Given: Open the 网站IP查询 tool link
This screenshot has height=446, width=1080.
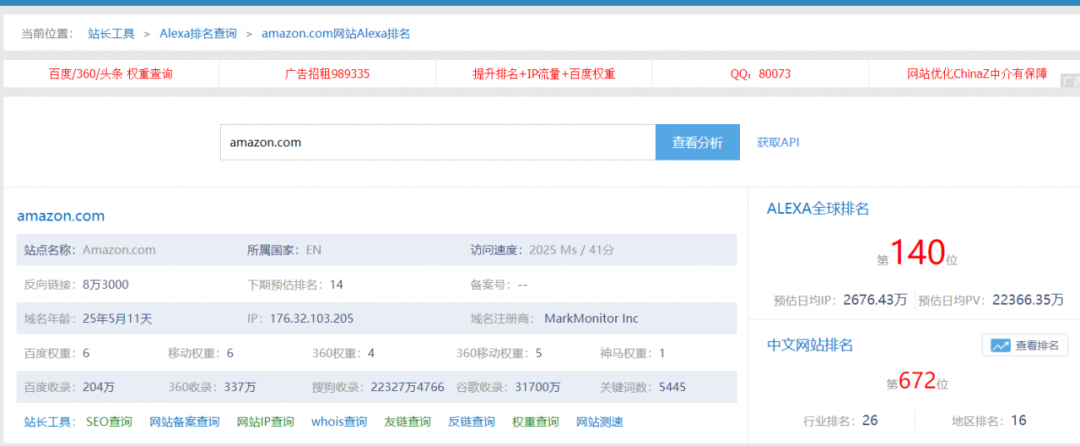Looking at the screenshot, I should 265,422.
